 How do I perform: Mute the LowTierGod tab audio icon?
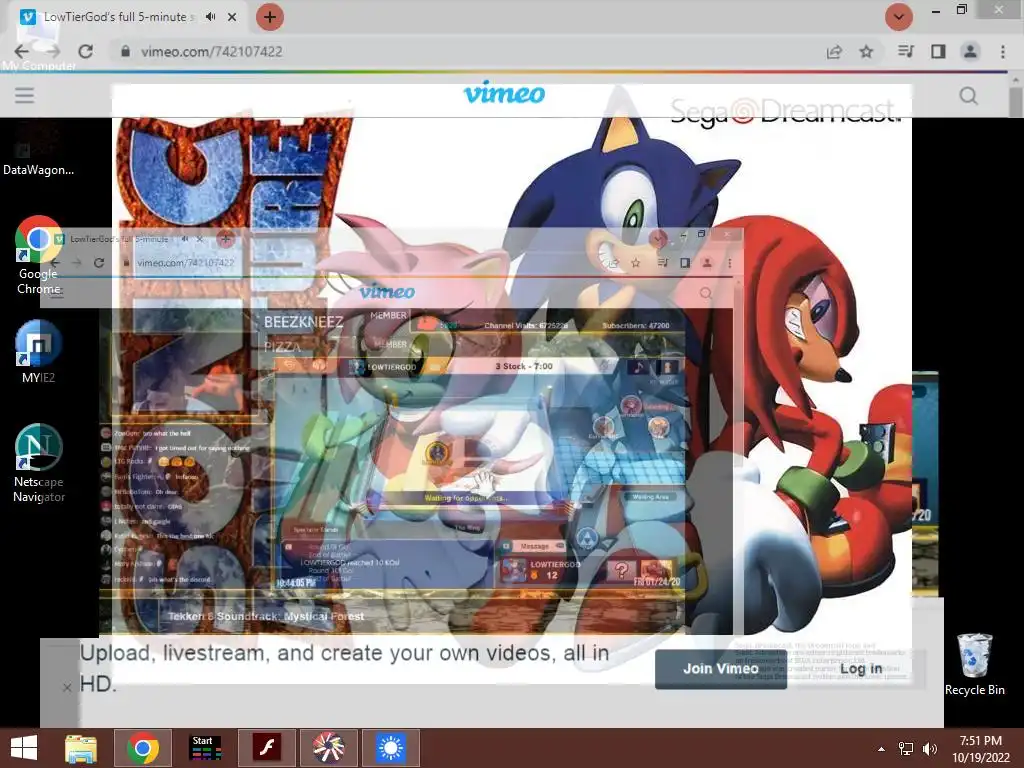[210, 17]
